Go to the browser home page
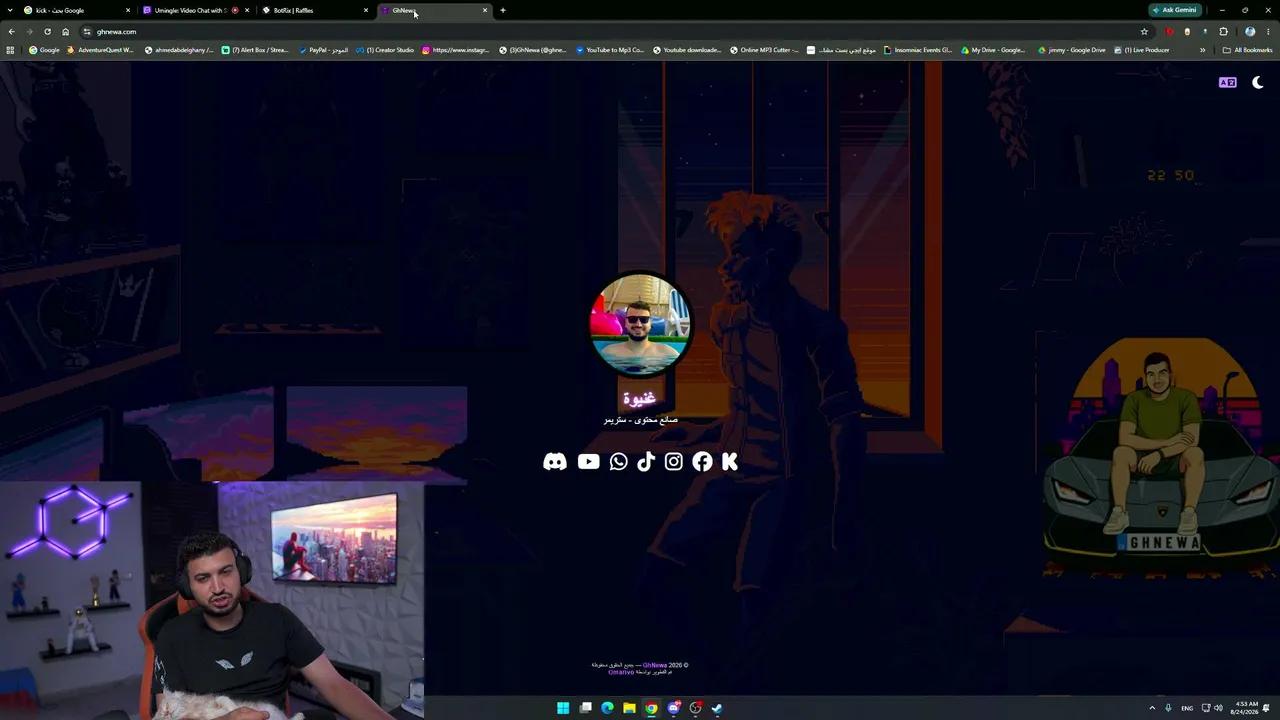1280x720 pixels. pos(65,32)
